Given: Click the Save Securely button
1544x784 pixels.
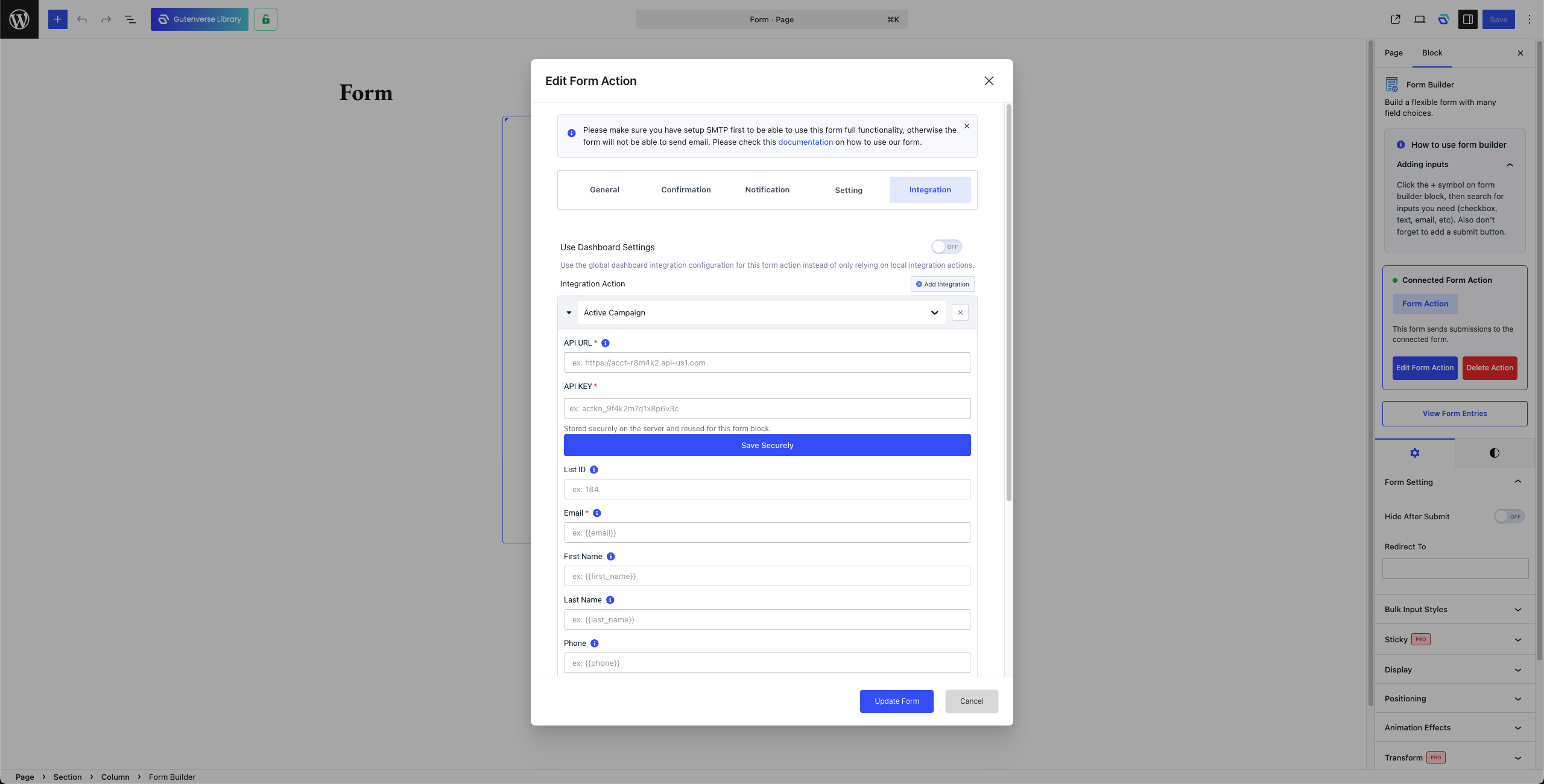Looking at the screenshot, I should click(767, 445).
